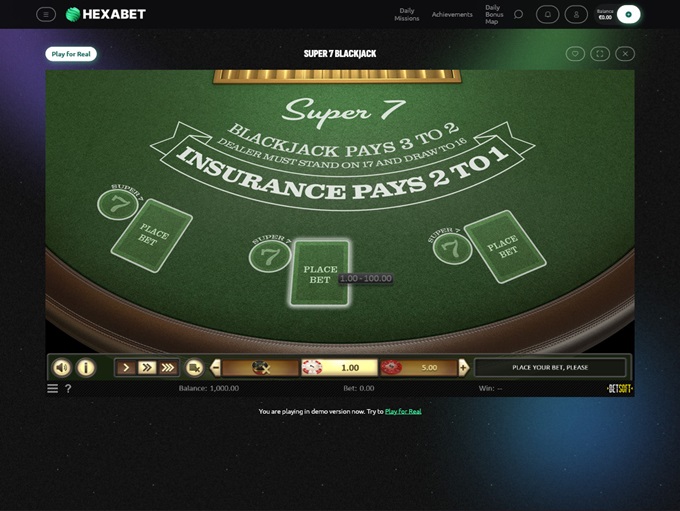
Task: Open the user profile icon
Action: [576, 14]
